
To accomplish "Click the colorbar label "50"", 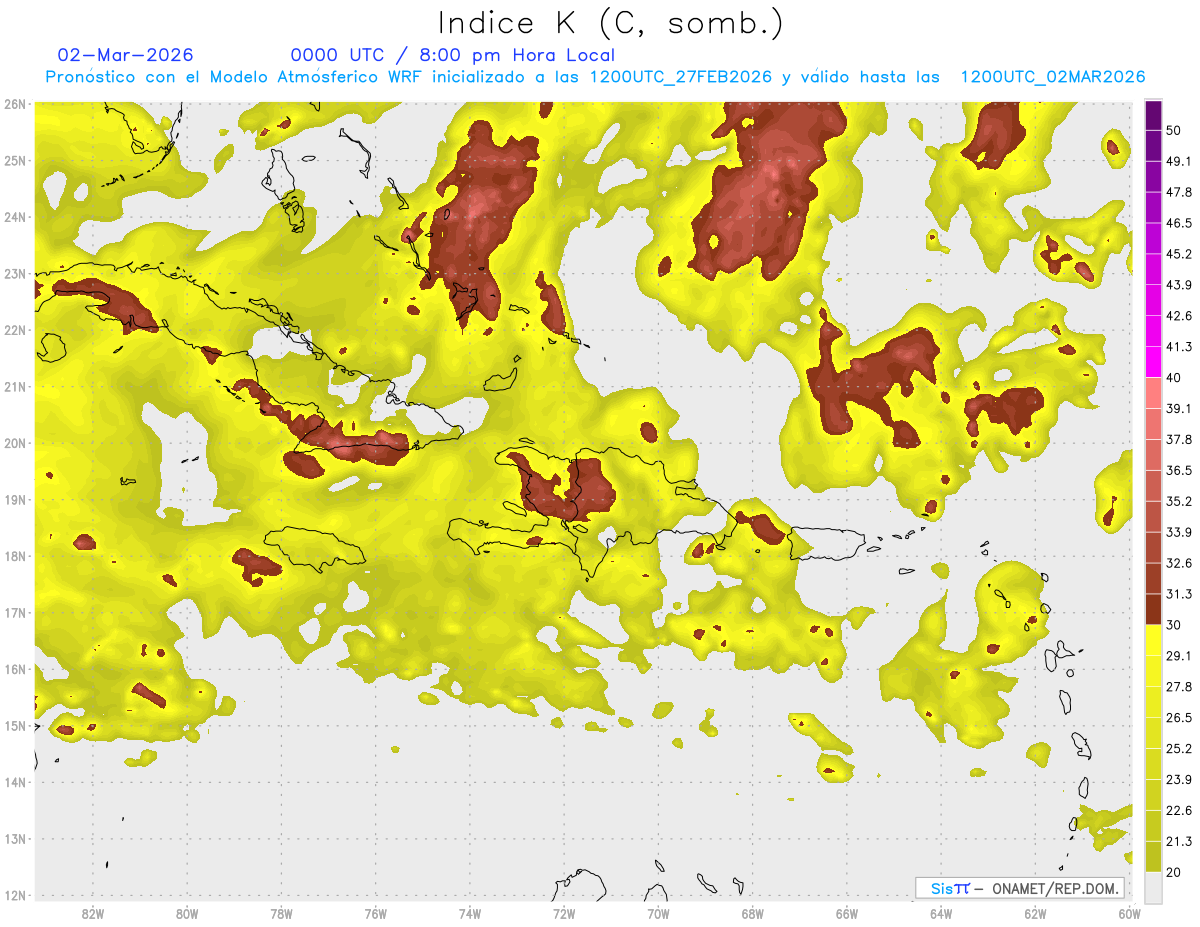I will (x=1175, y=130).
